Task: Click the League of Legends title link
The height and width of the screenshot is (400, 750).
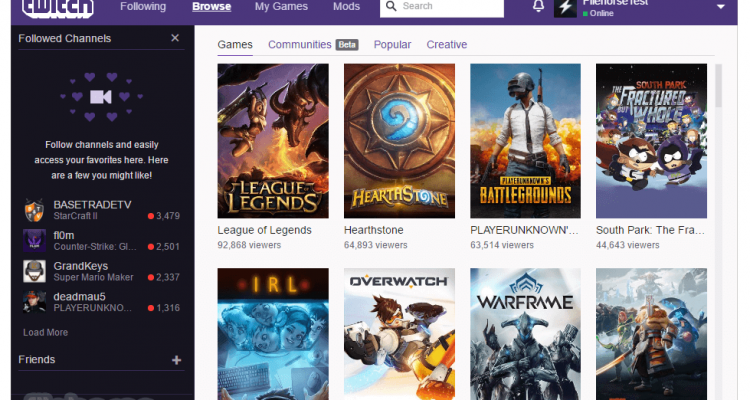Action: tap(265, 230)
